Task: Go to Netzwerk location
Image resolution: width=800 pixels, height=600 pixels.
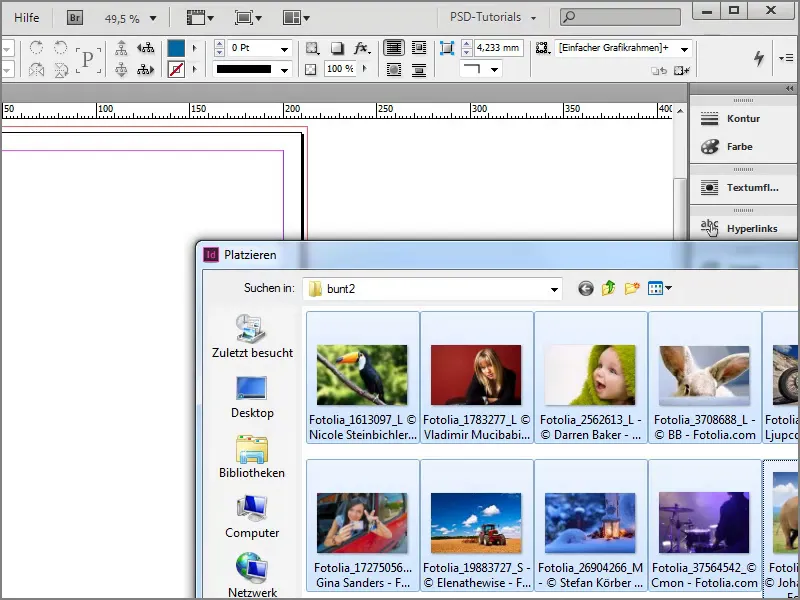Action: (252, 574)
